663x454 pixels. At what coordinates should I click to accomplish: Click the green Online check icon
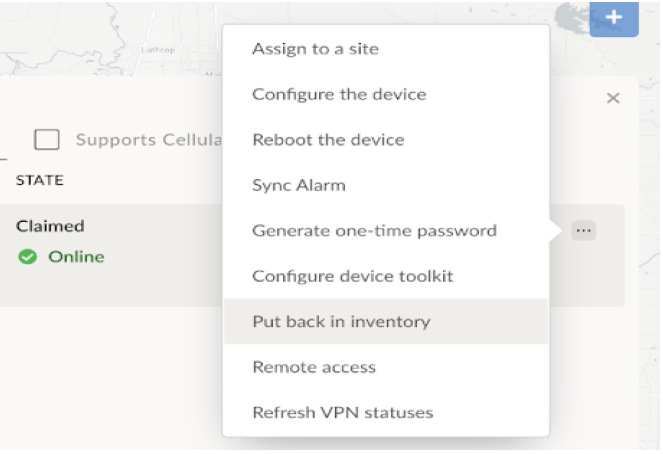28,257
